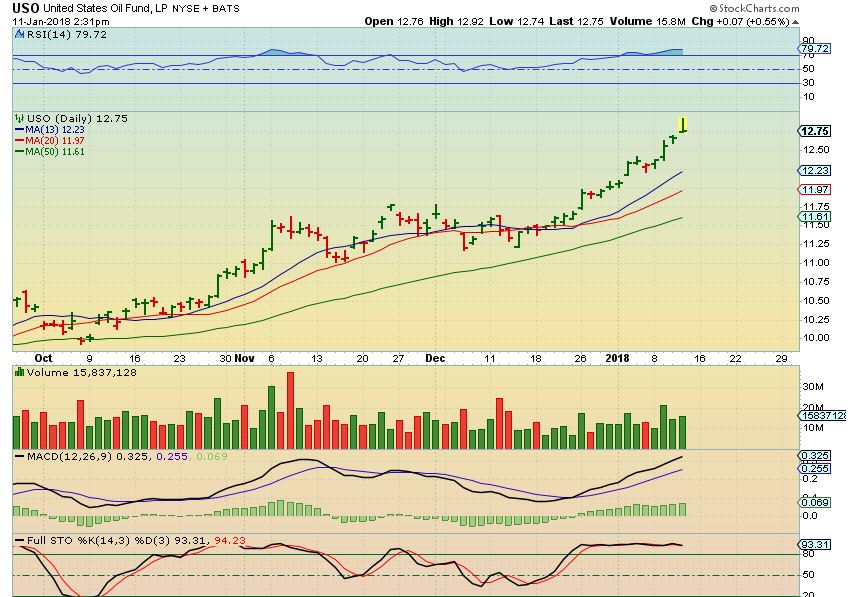Click the USO Daily candlestick legend icon
Image resolution: width=856 pixels, height=597 pixels.
coord(20,118)
